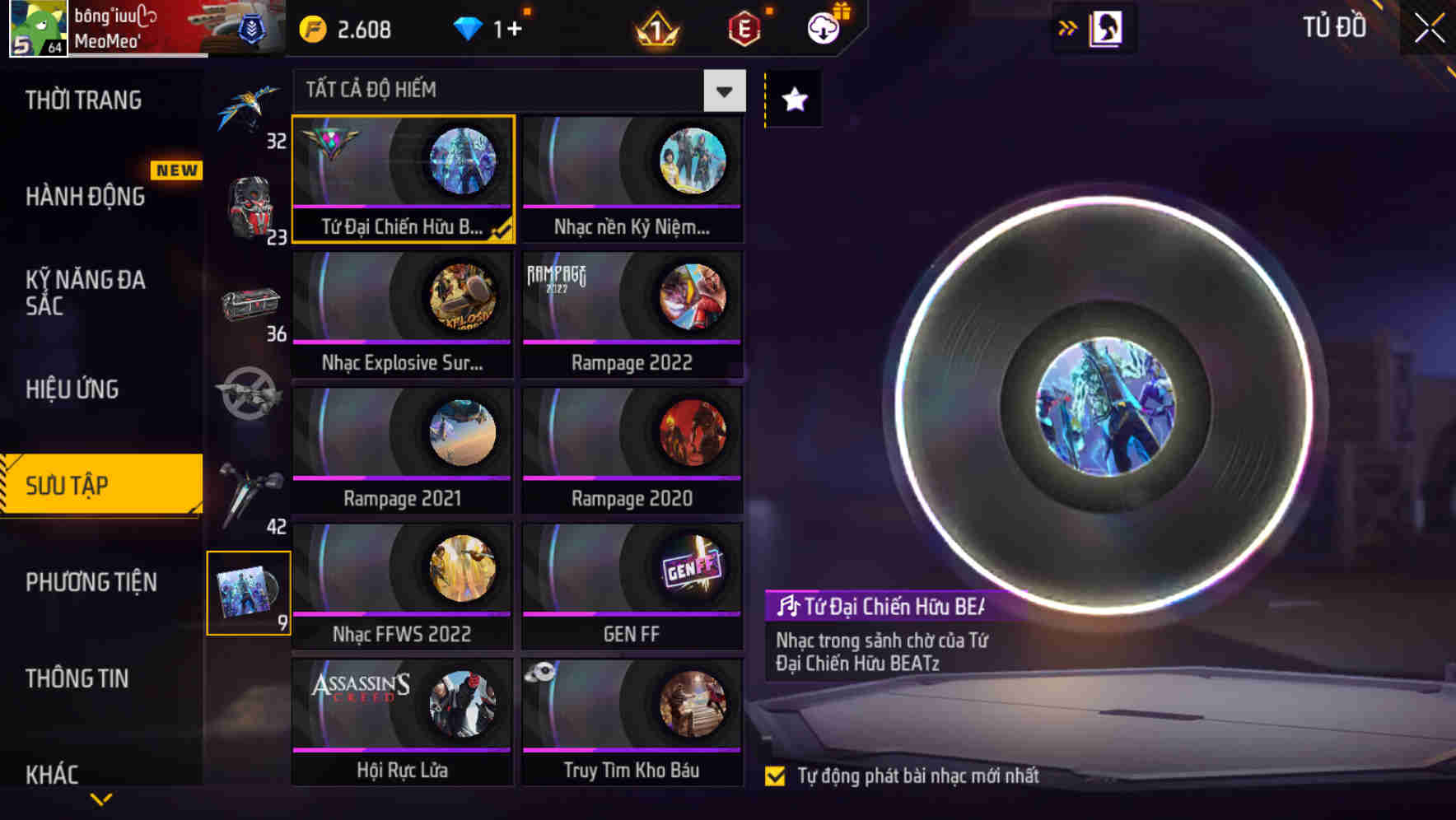Screen dimensions: 1456x820
Task: Toggle the auto-play newest music checkbox
Action: click(775, 776)
